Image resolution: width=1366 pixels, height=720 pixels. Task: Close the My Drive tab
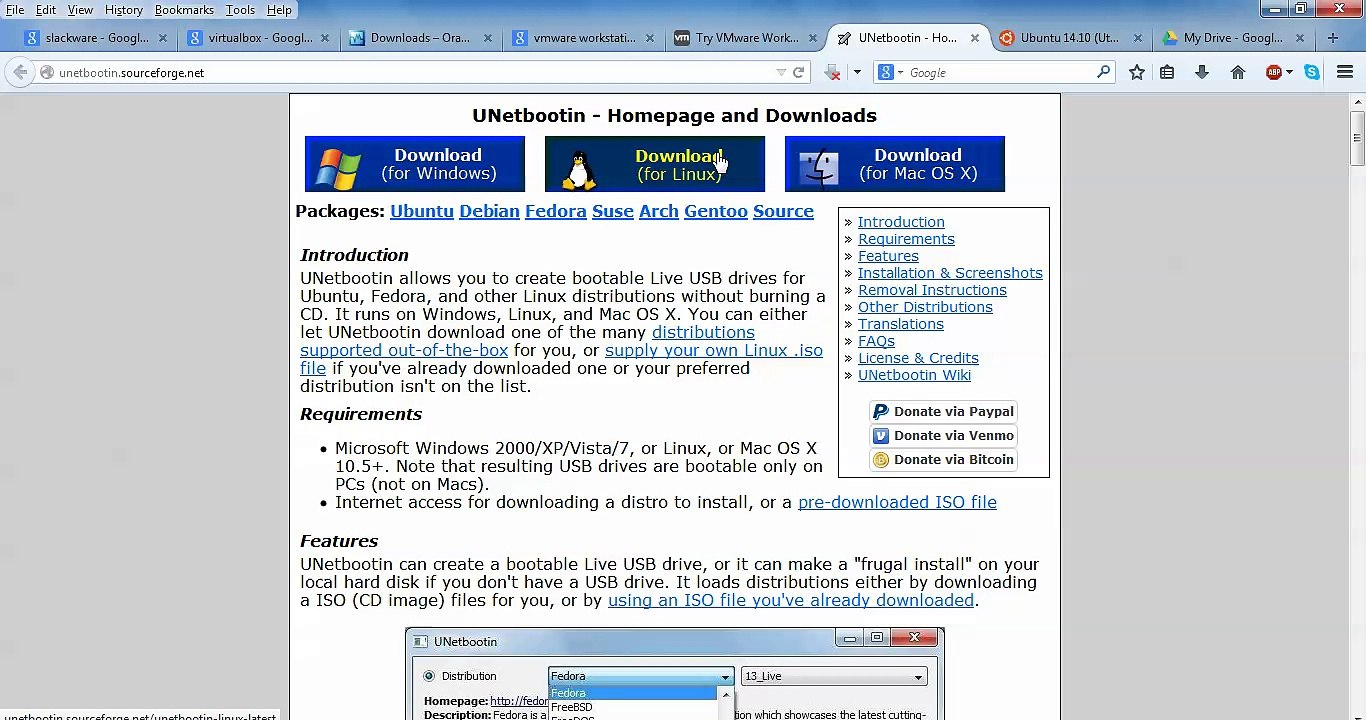1300,38
